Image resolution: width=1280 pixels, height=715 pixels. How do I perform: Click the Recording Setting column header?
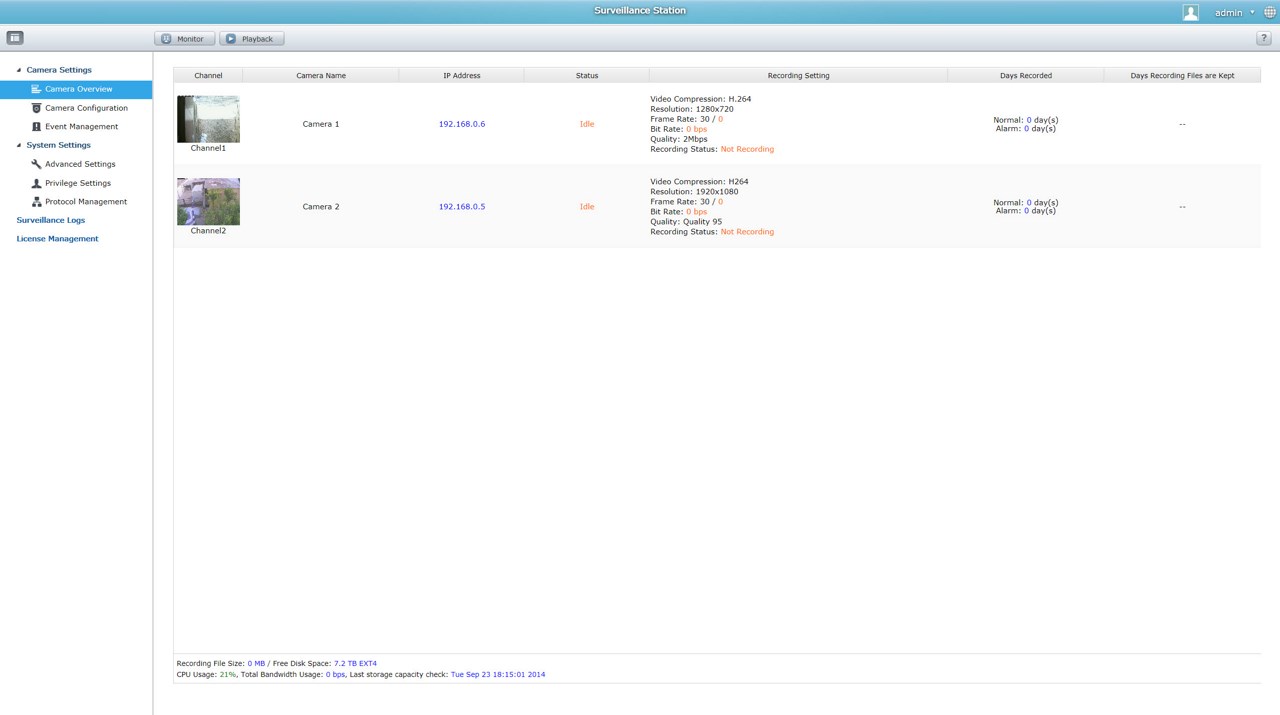click(798, 75)
